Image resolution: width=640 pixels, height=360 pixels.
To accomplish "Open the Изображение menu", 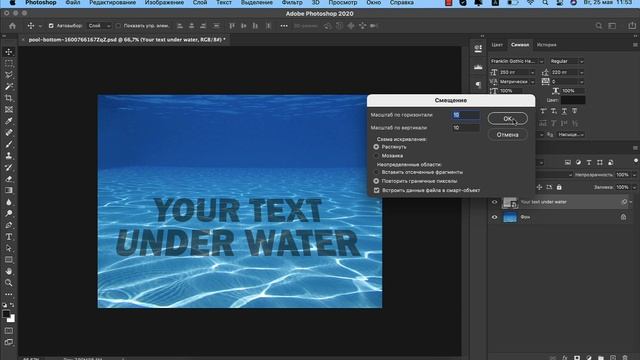I will (x=164, y=3).
